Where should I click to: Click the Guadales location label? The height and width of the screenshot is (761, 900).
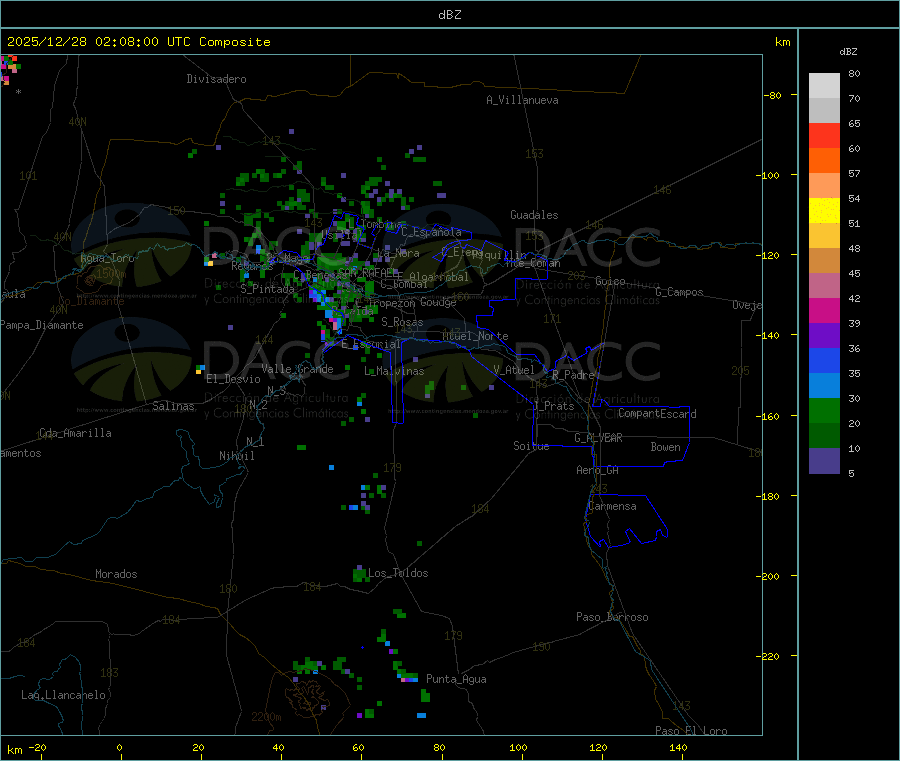coord(534,215)
